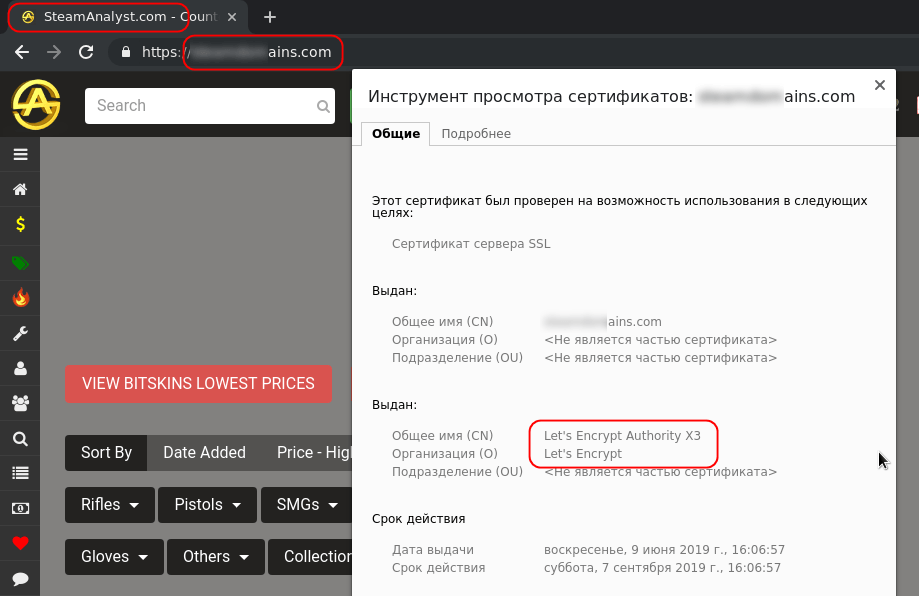Click the green price tags icon
919x596 pixels.
click(x=21, y=263)
